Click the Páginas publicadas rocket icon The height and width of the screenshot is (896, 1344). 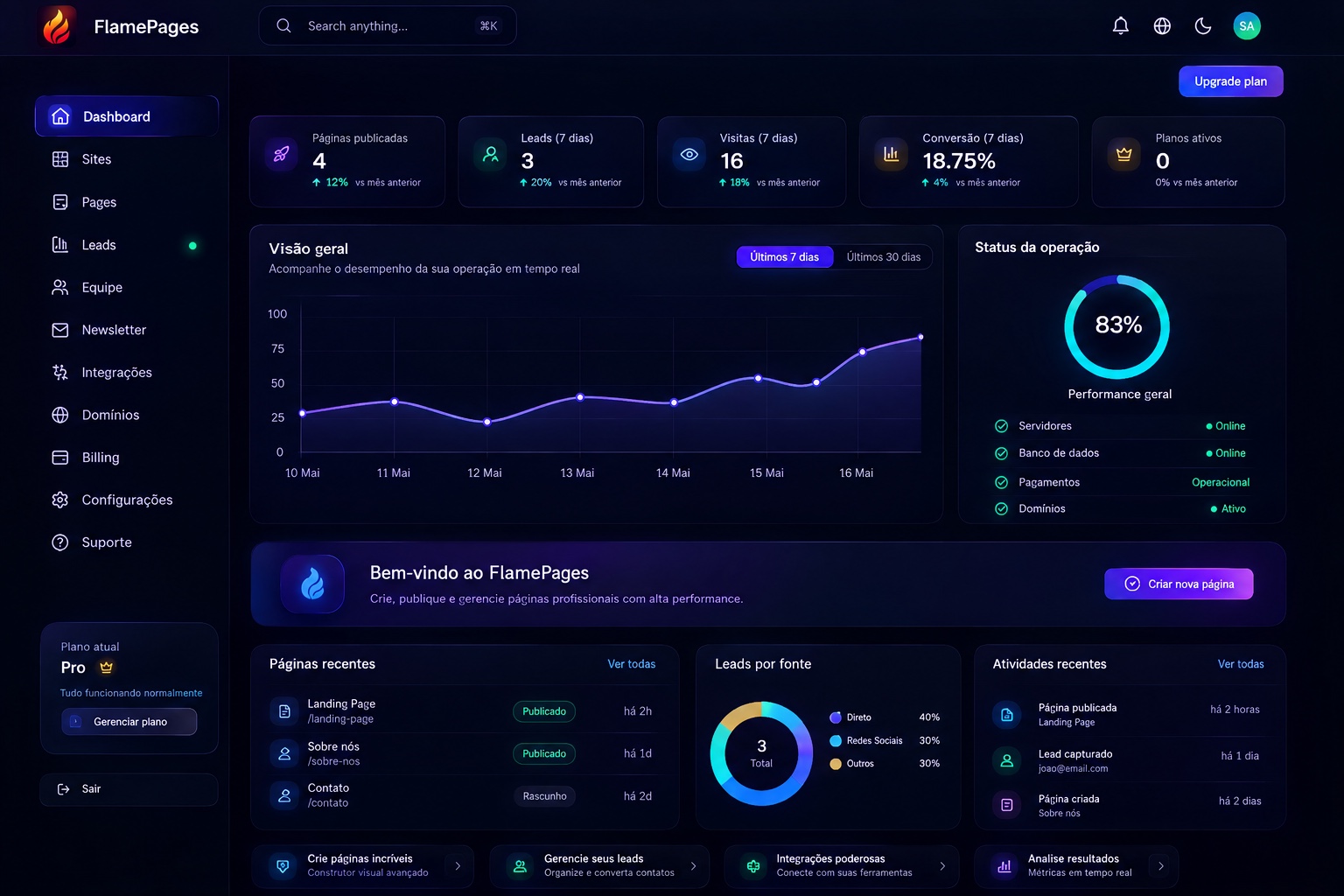[281, 155]
